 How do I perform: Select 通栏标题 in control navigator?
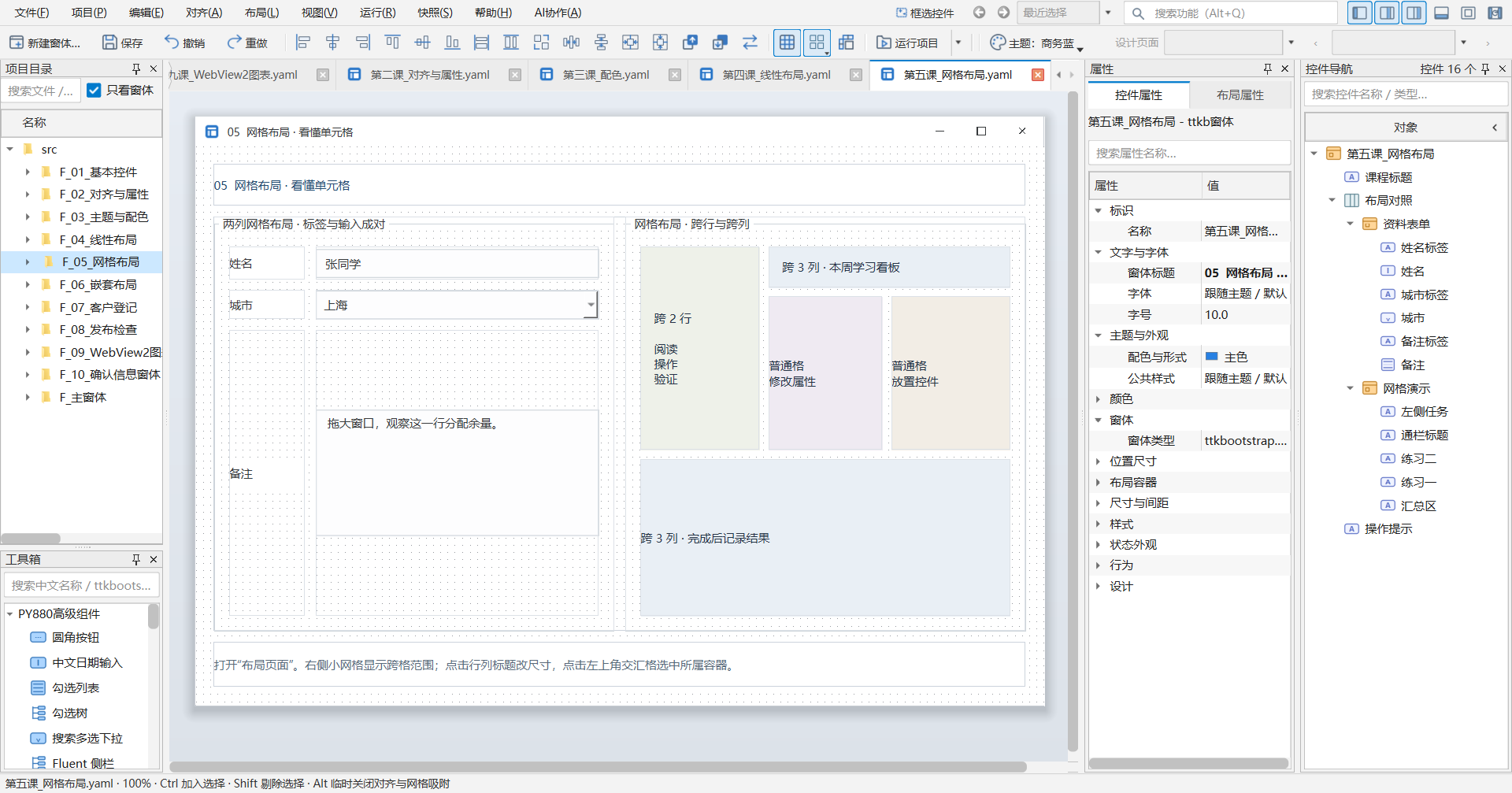tap(1424, 435)
